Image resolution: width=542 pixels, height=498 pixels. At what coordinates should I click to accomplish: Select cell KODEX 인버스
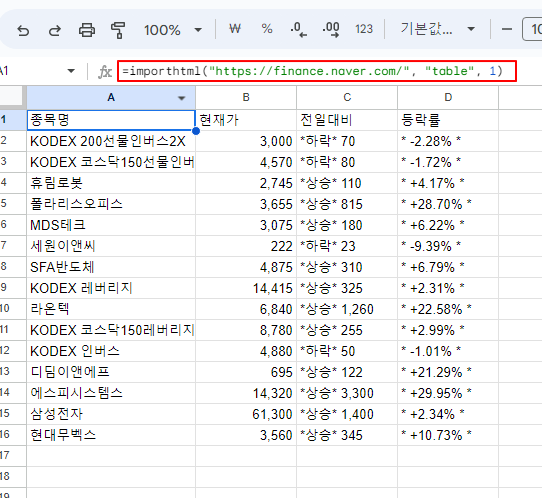pos(111,351)
